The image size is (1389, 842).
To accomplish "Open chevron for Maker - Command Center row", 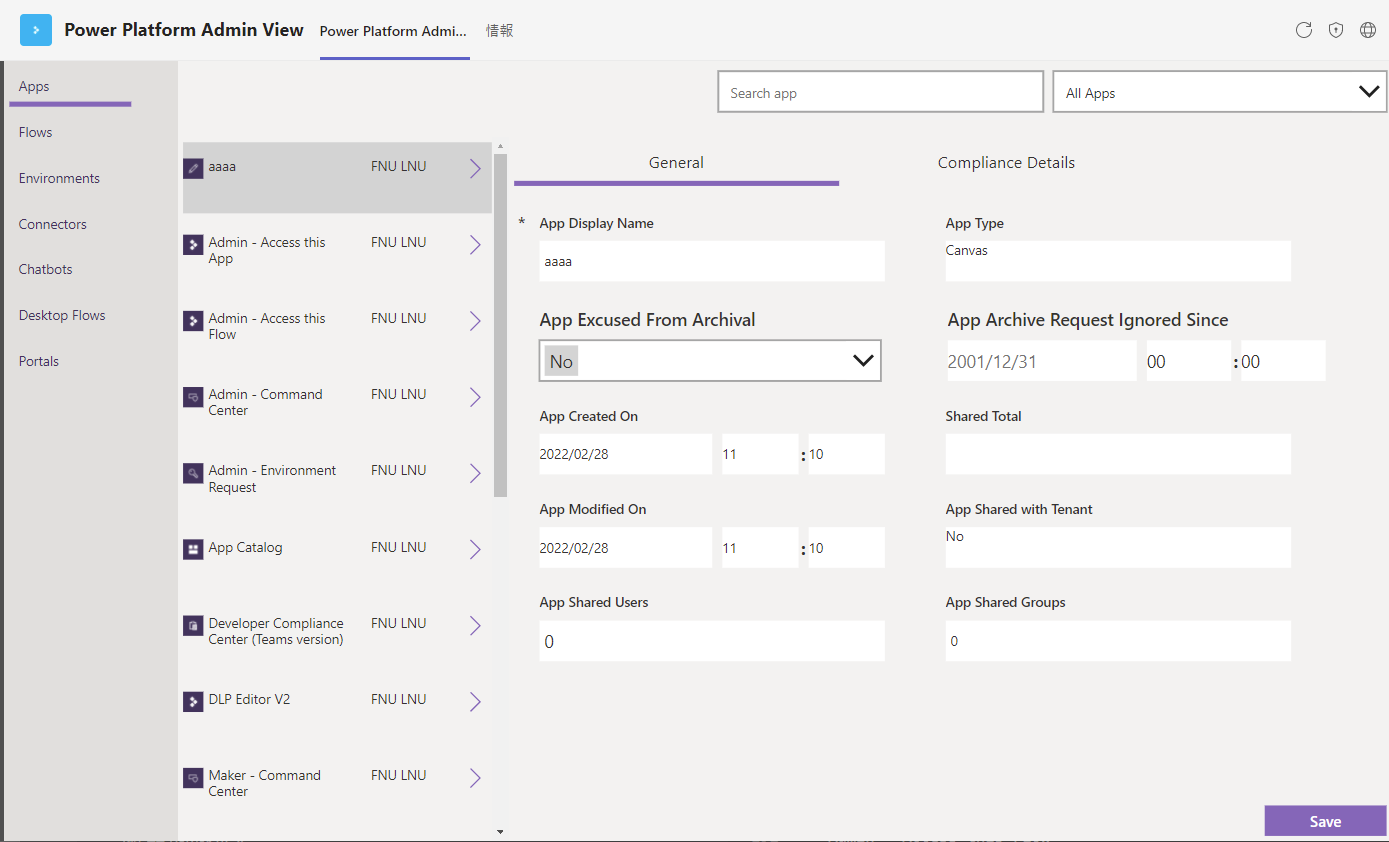I will coord(475,778).
